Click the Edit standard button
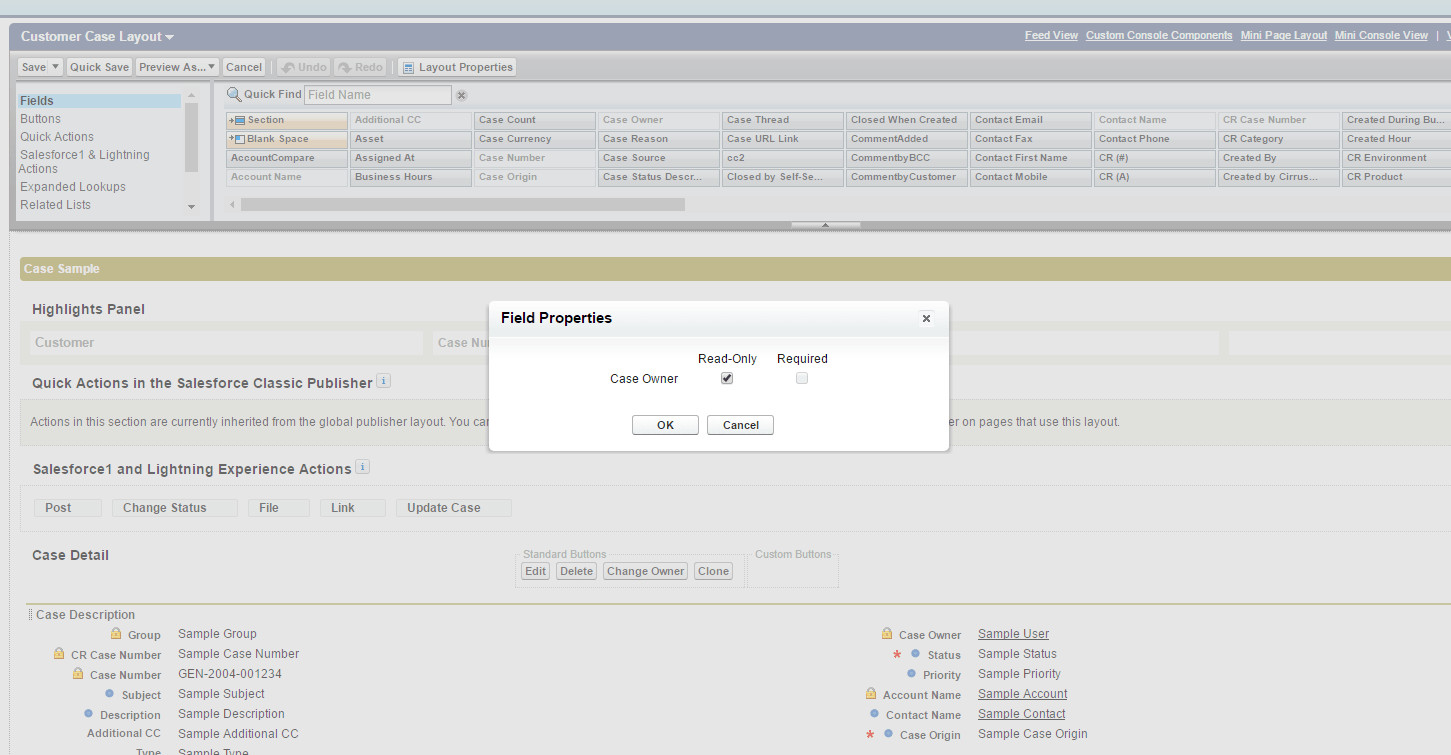The image size is (1451, 755). (x=536, y=571)
